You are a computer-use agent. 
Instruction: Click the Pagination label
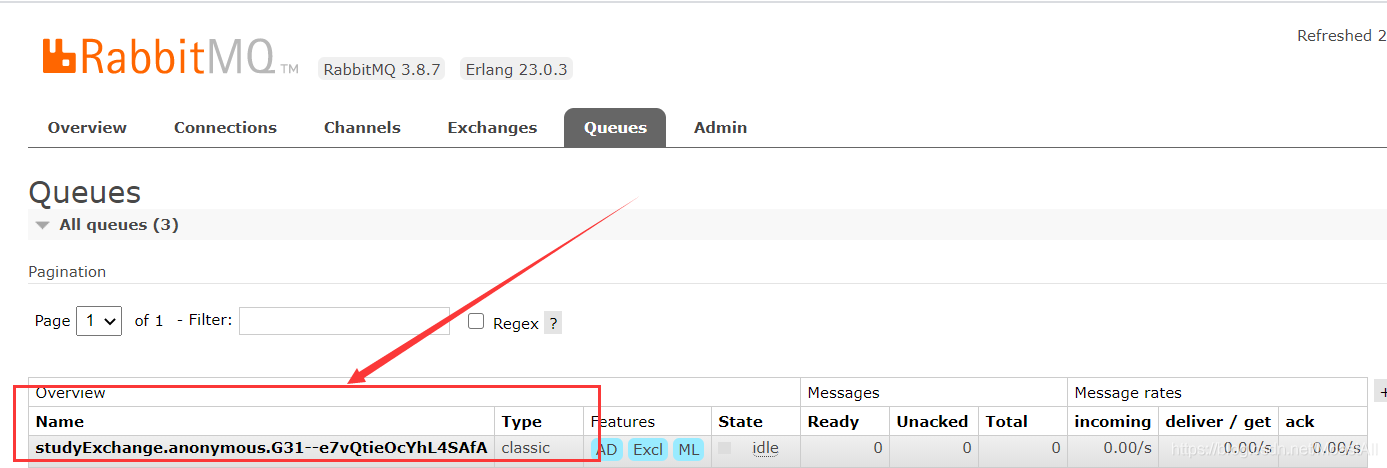[x=67, y=272]
